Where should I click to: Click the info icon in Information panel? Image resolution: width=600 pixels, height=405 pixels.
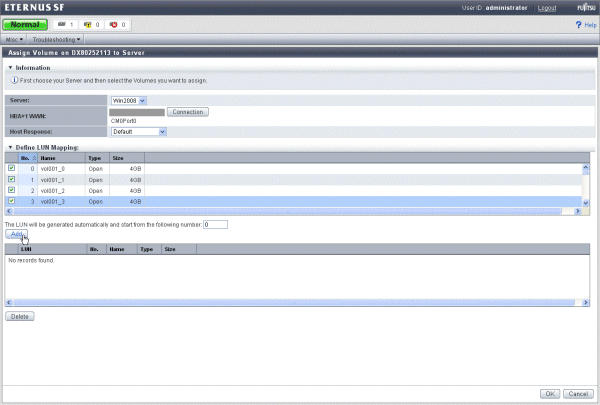pyautogui.click(x=14, y=80)
